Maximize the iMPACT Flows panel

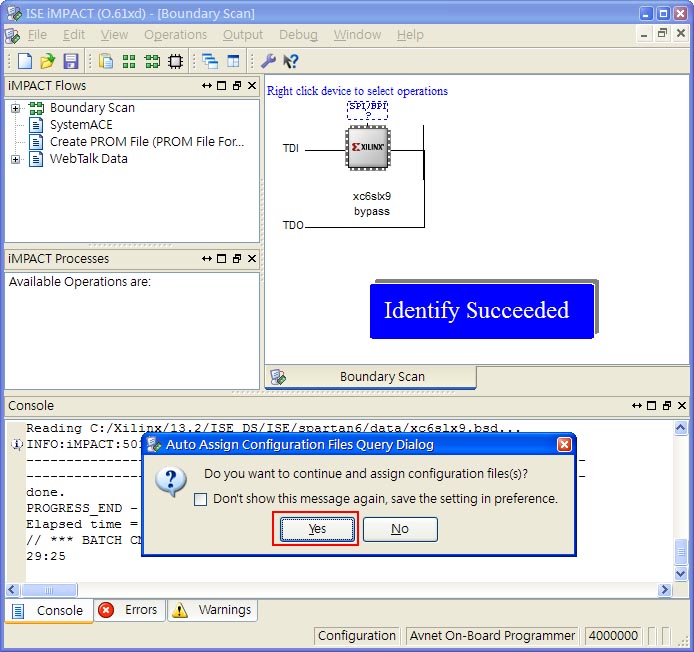pyautogui.click(x=222, y=85)
